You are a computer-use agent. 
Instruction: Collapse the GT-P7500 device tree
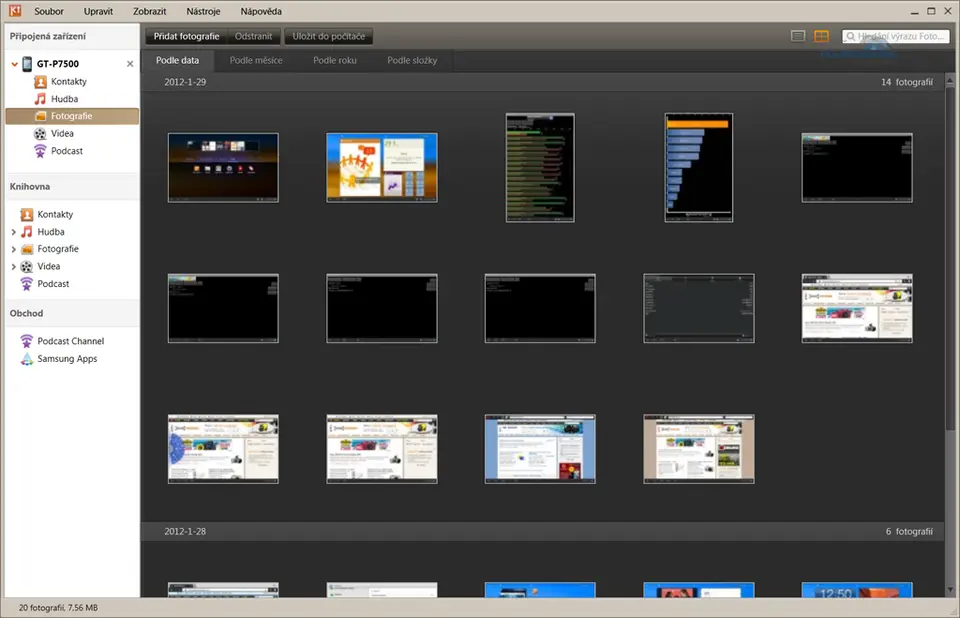[12, 64]
